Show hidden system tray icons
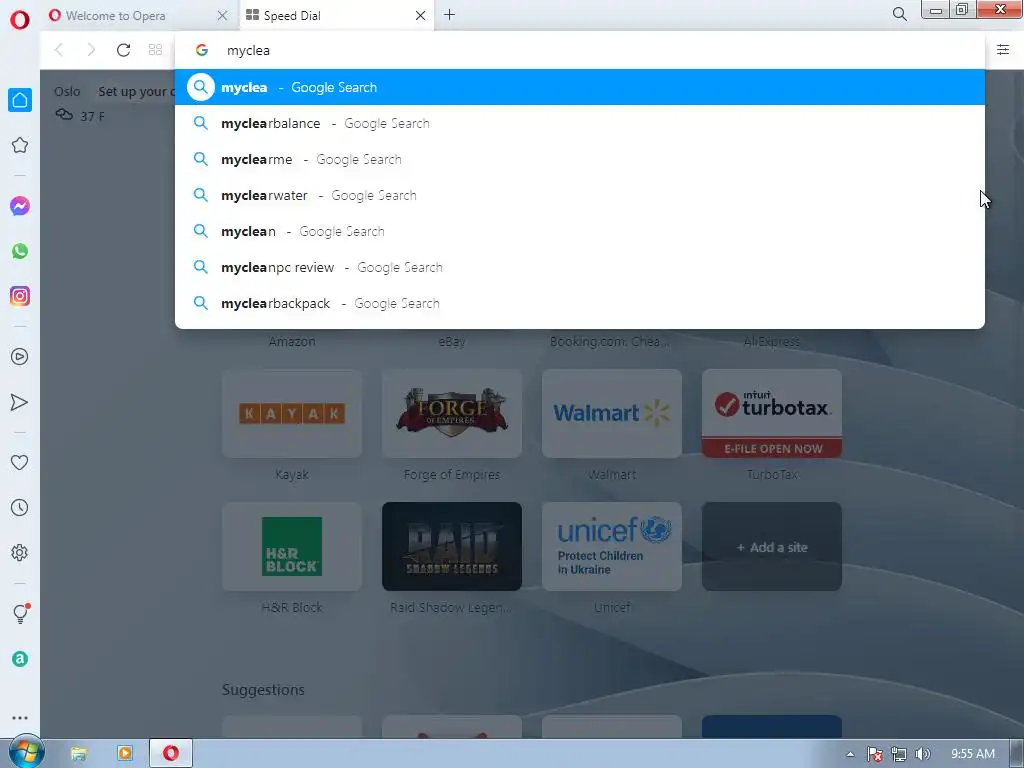Screen dimensions: 1024x768 tap(850, 754)
